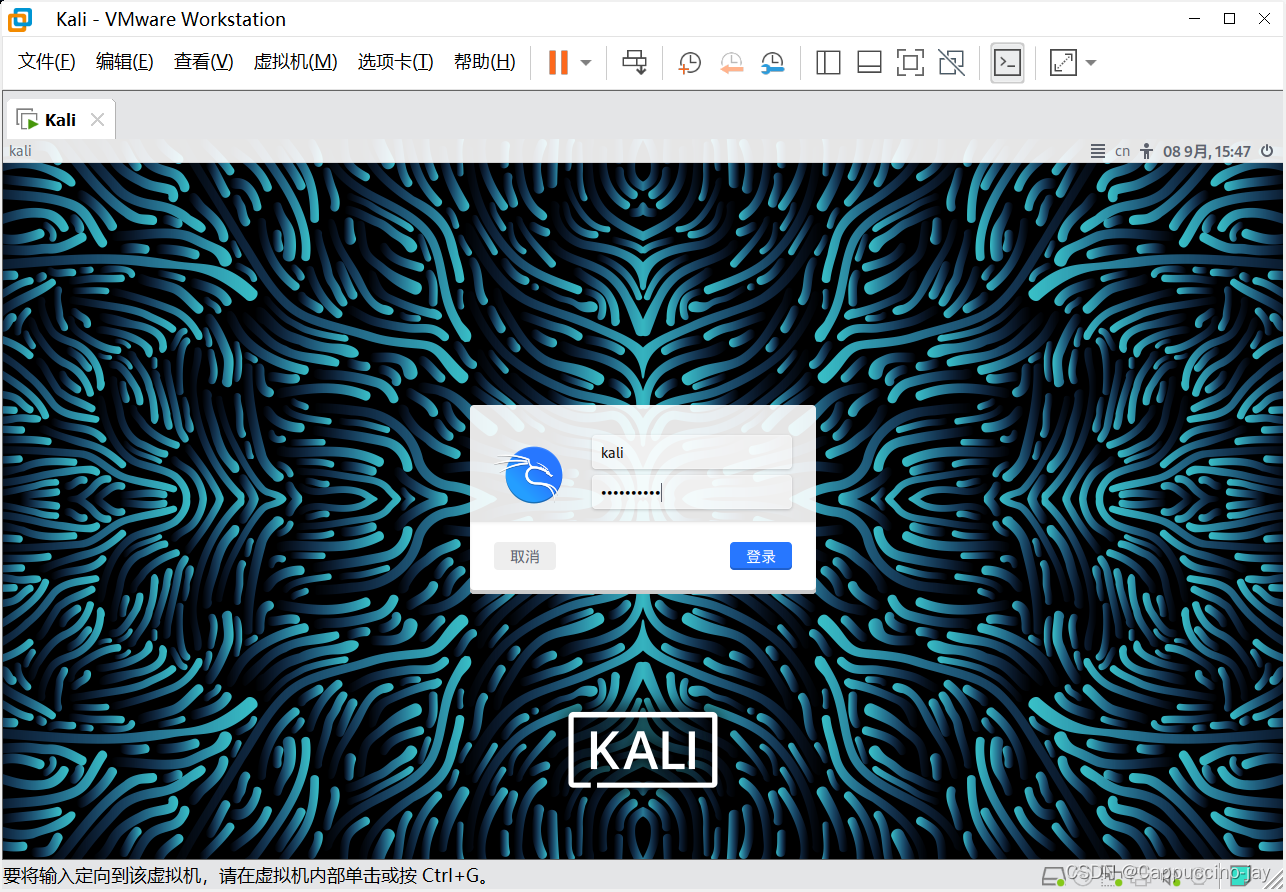Open the 虚拟机(M) menu

pos(296,62)
